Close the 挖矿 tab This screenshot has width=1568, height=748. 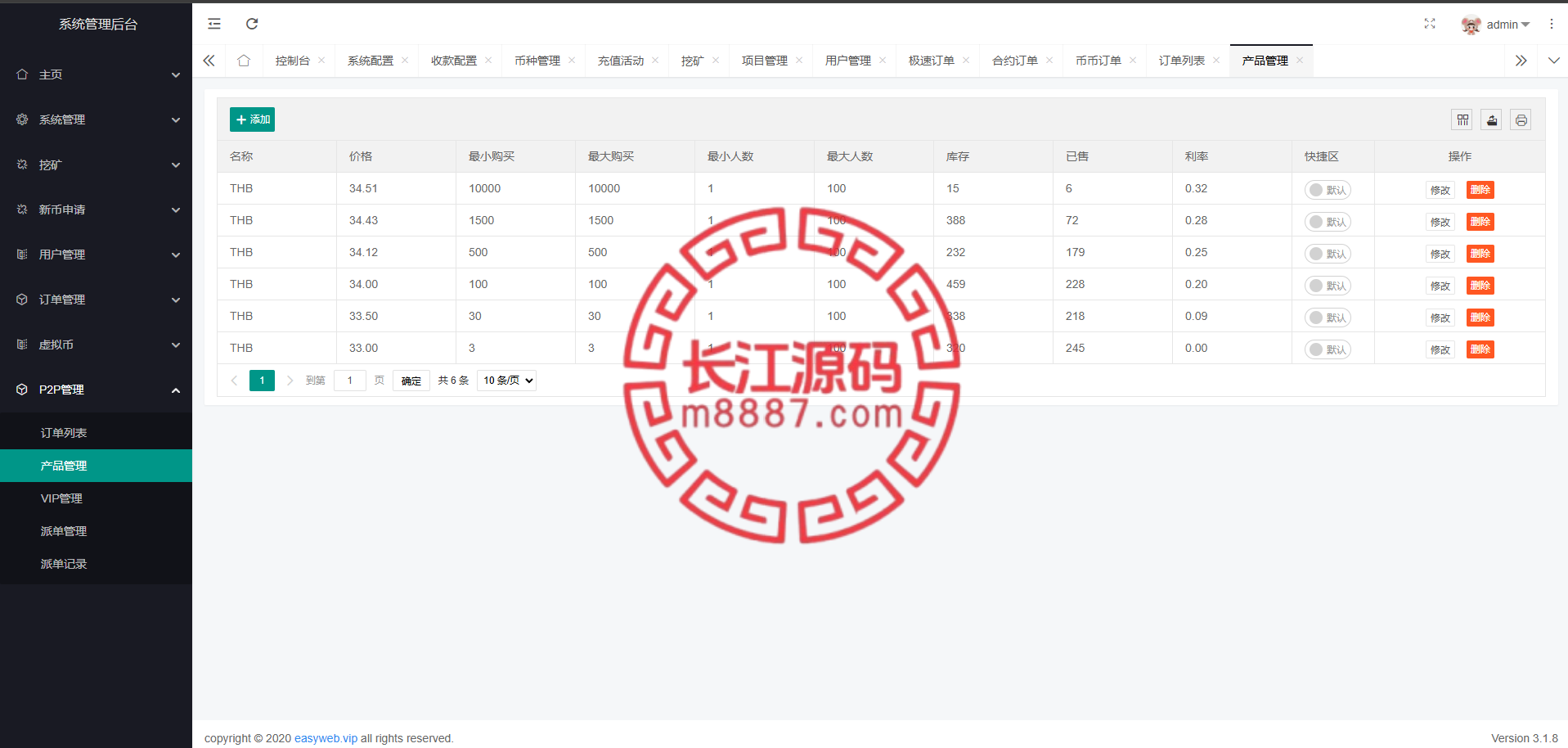tap(716, 61)
